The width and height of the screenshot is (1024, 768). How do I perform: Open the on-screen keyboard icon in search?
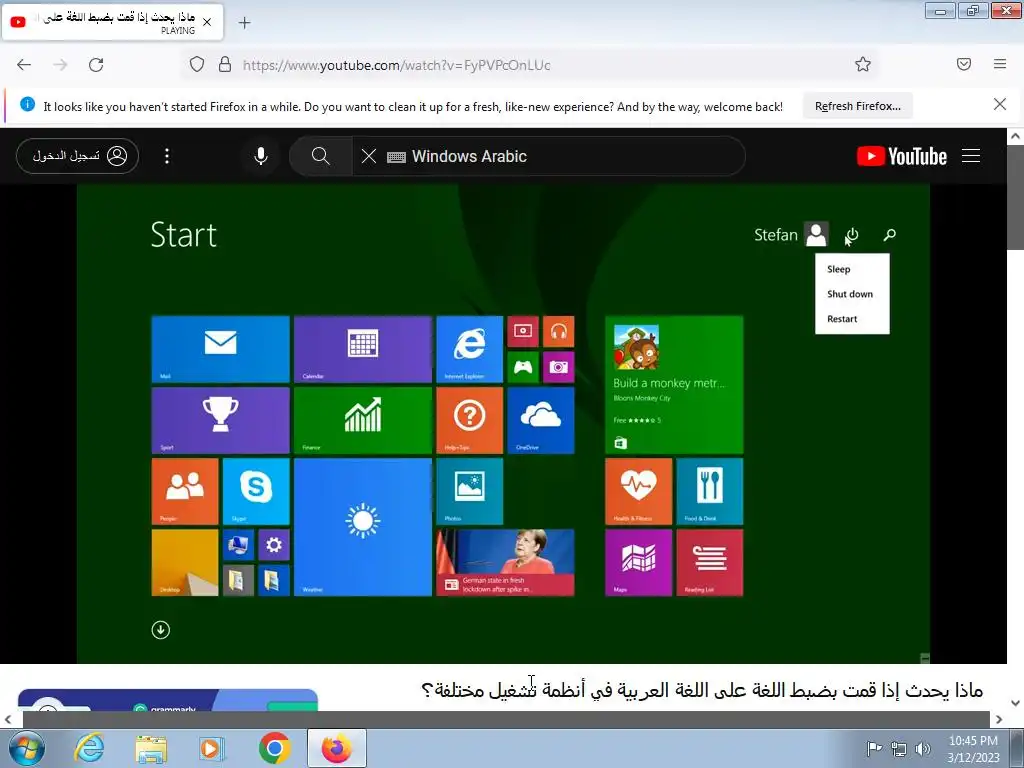pyautogui.click(x=396, y=157)
